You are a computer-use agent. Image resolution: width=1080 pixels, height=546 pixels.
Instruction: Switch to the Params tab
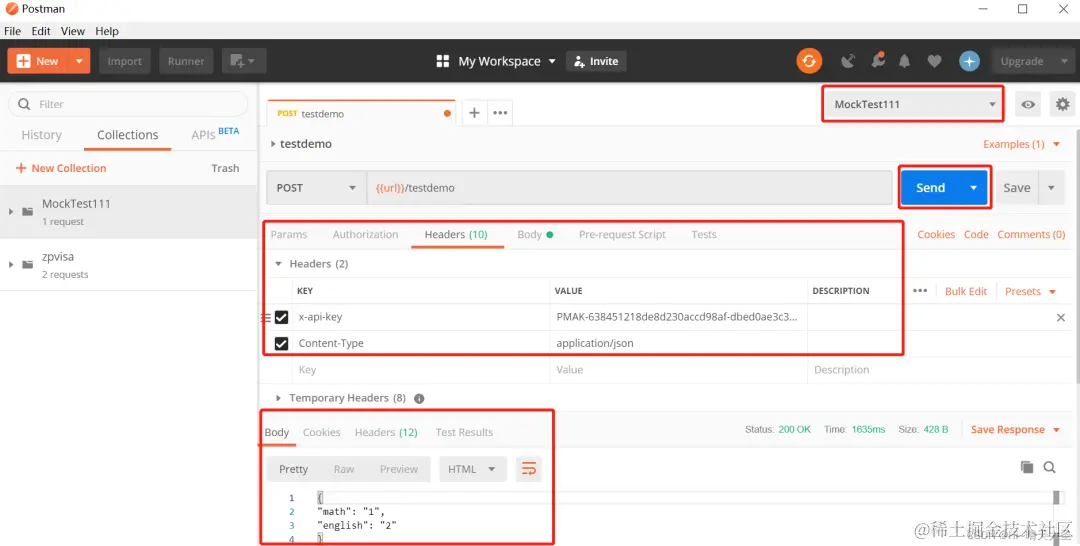coord(289,235)
